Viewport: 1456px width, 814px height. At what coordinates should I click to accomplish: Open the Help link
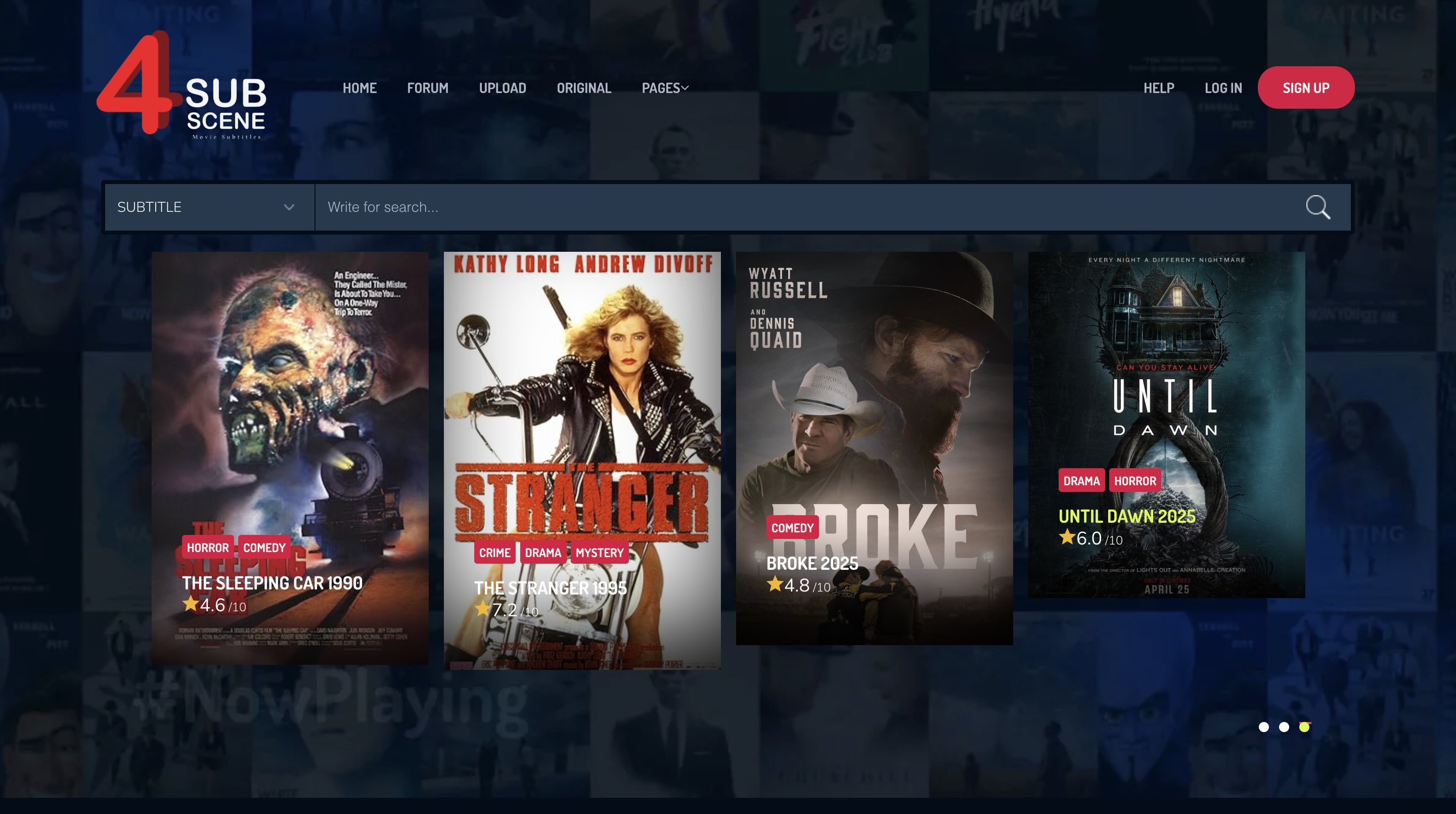1159,88
